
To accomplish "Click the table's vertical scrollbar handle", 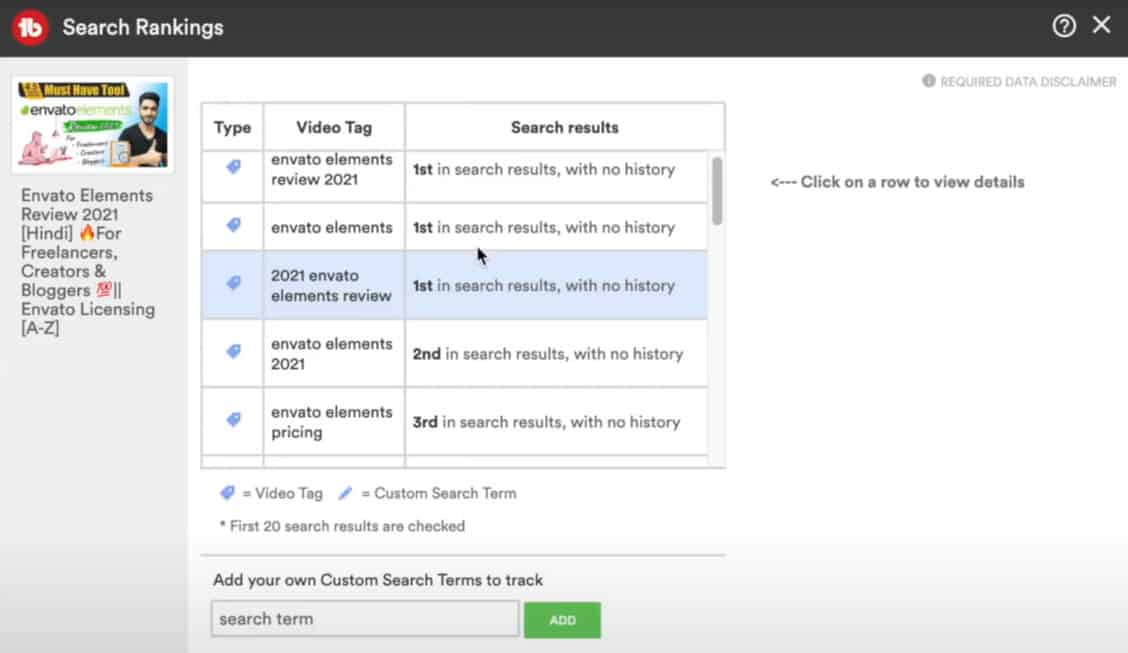I will 716,190.
